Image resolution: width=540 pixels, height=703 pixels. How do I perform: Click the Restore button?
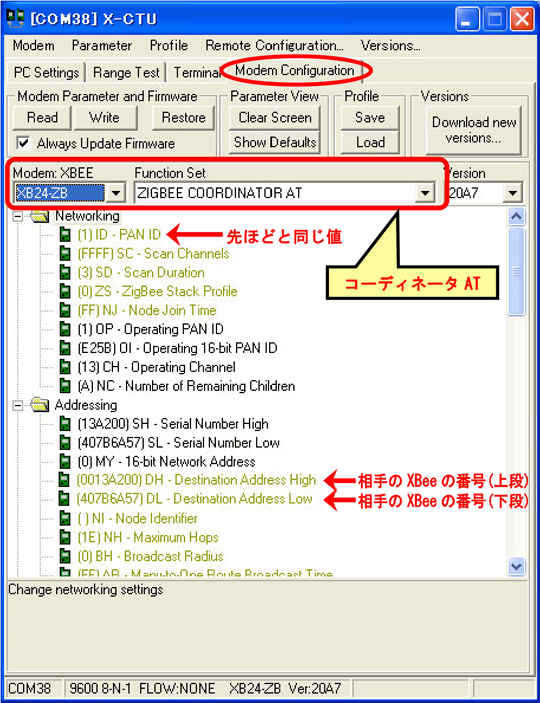[183, 118]
